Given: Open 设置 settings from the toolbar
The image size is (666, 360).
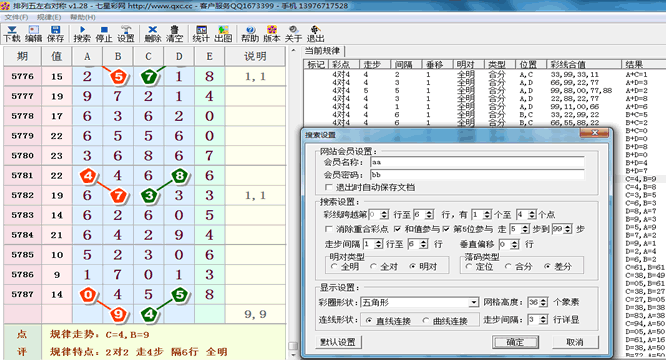Looking at the screenshot, I should click(126, 34).
